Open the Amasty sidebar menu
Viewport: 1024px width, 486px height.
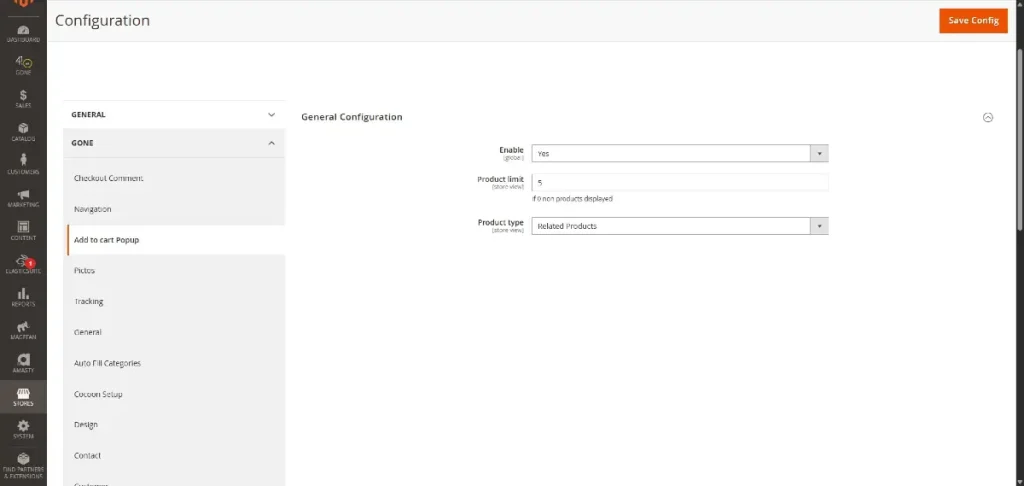[23, 364]
